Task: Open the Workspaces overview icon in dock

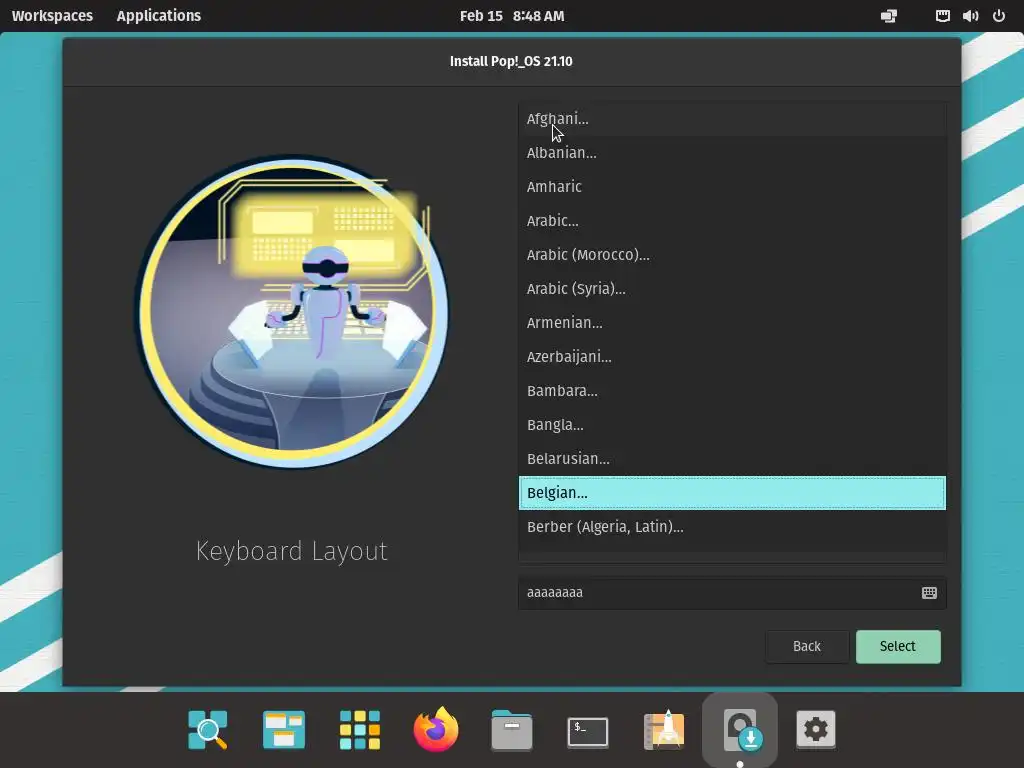Action: tap(283, 729)
